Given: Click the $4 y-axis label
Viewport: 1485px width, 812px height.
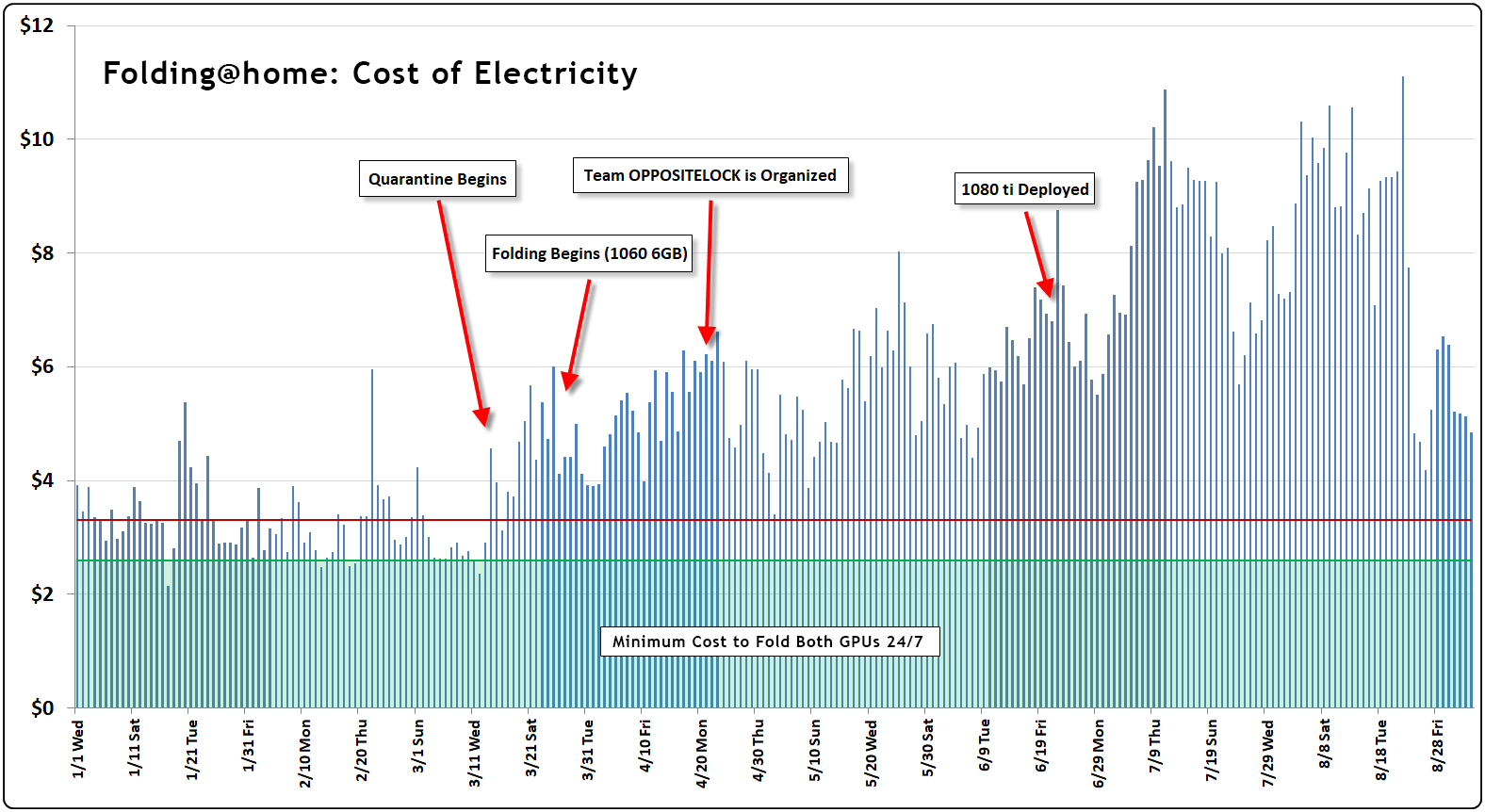Looking at the screenshot, I should pos(42,480).
